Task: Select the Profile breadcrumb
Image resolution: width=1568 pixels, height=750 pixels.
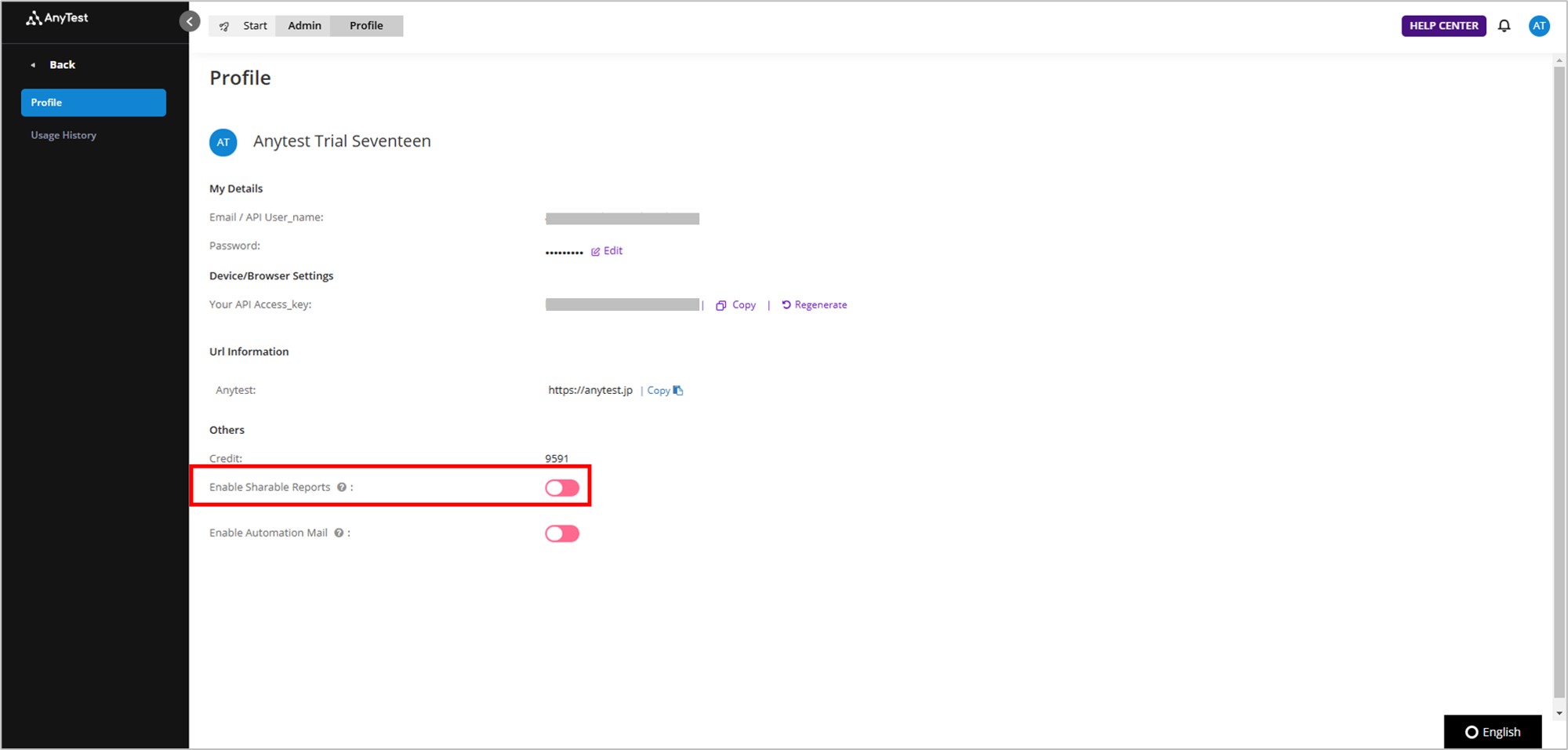Action: coord(366,26)
